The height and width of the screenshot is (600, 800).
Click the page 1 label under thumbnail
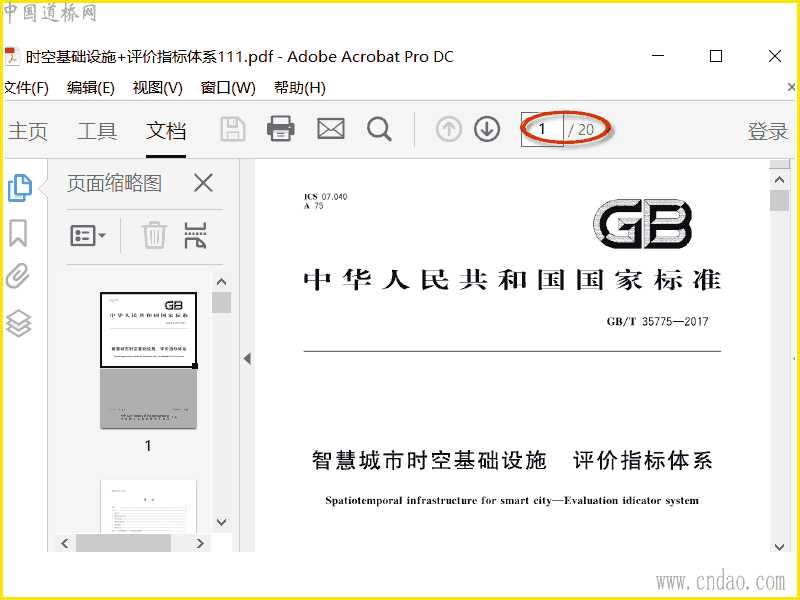coord(148,445)
